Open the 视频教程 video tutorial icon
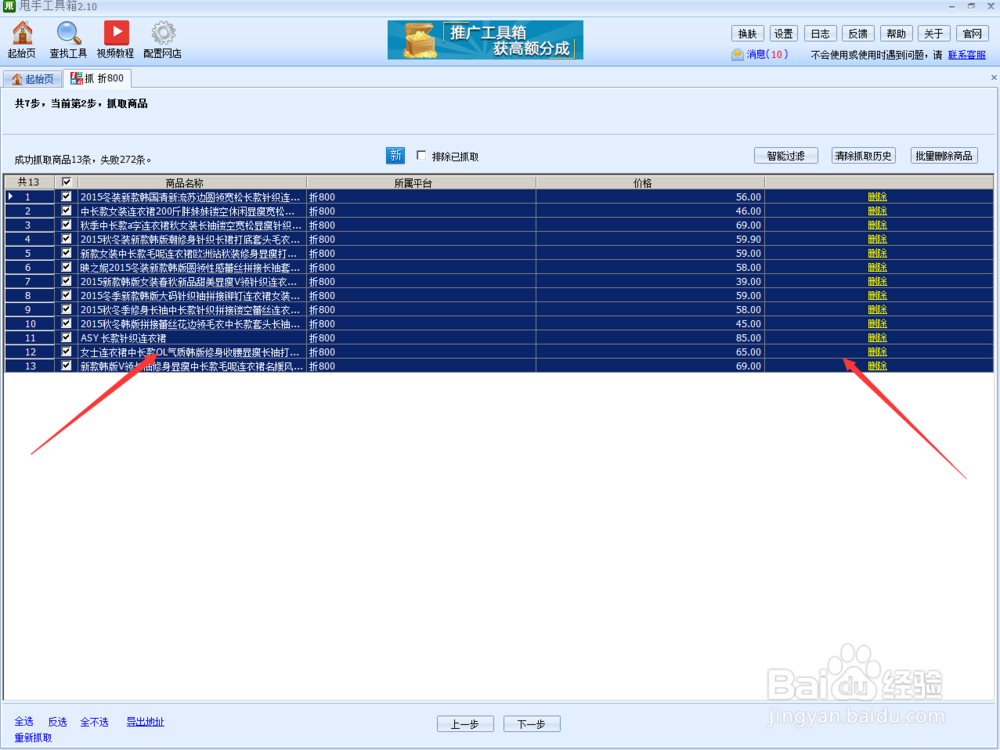The image size is (1000, 750). coord(114,39)
